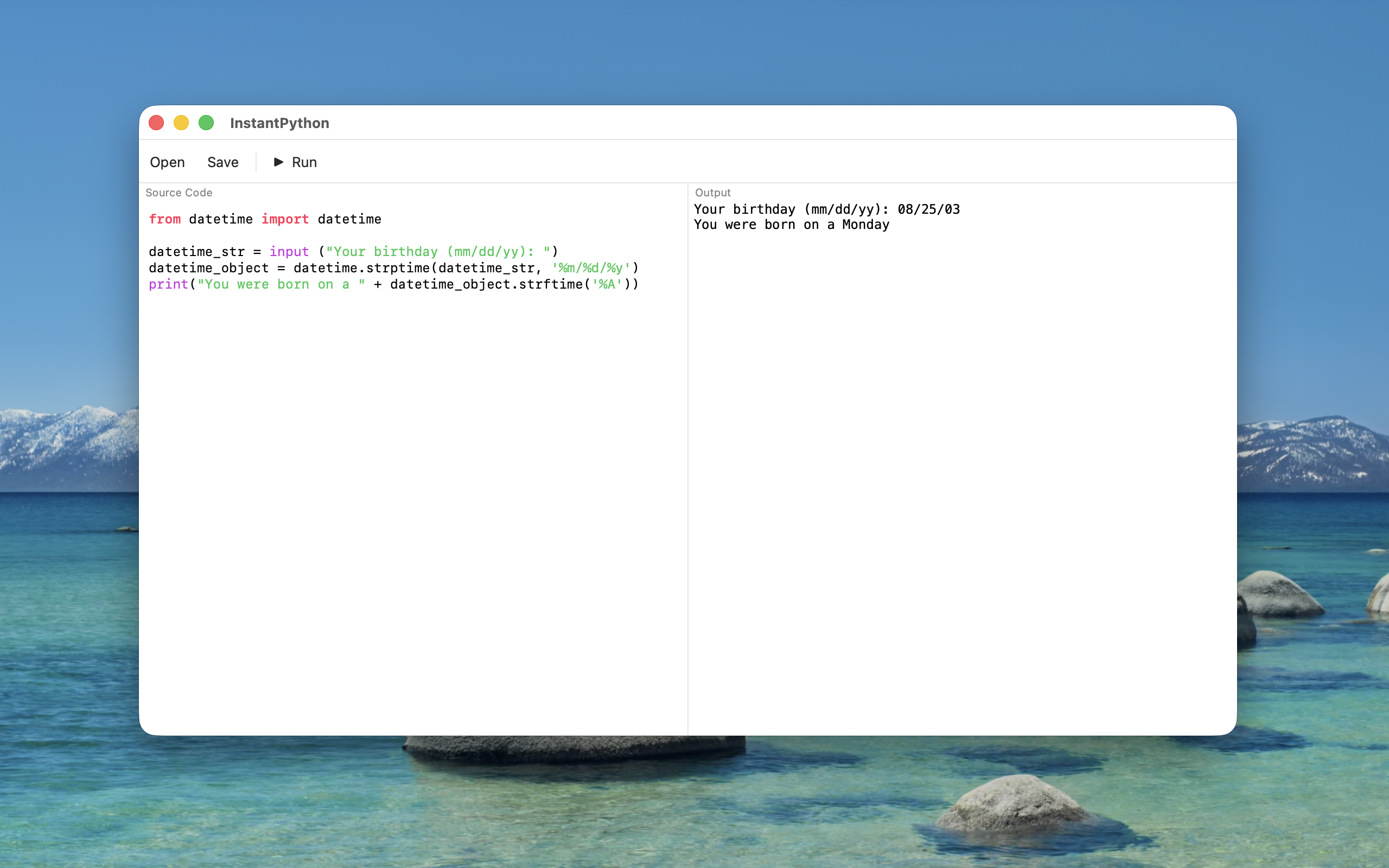The width and height of the screenshot is (1389, 868).
Task: Save the current script
Action: pos(222,162)
